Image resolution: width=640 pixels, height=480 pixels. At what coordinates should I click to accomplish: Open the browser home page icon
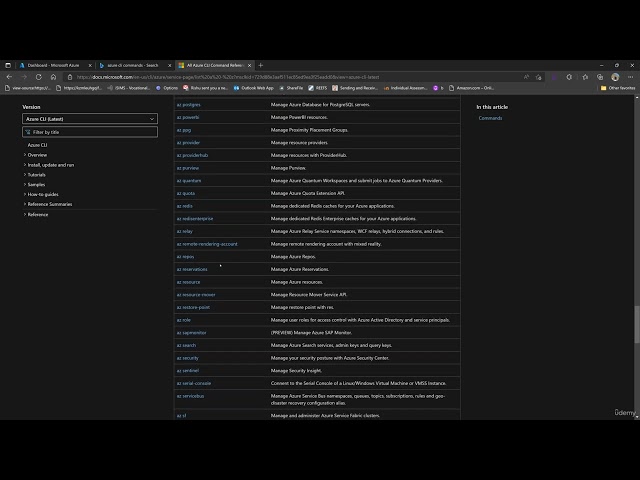tap(53, 77)
